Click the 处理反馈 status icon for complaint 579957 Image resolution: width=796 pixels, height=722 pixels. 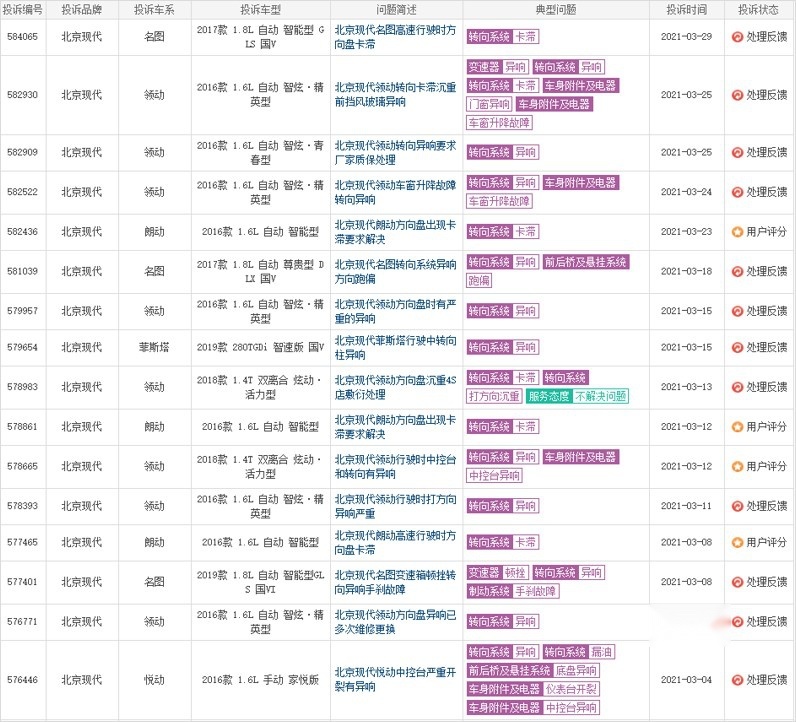[737, 311]
